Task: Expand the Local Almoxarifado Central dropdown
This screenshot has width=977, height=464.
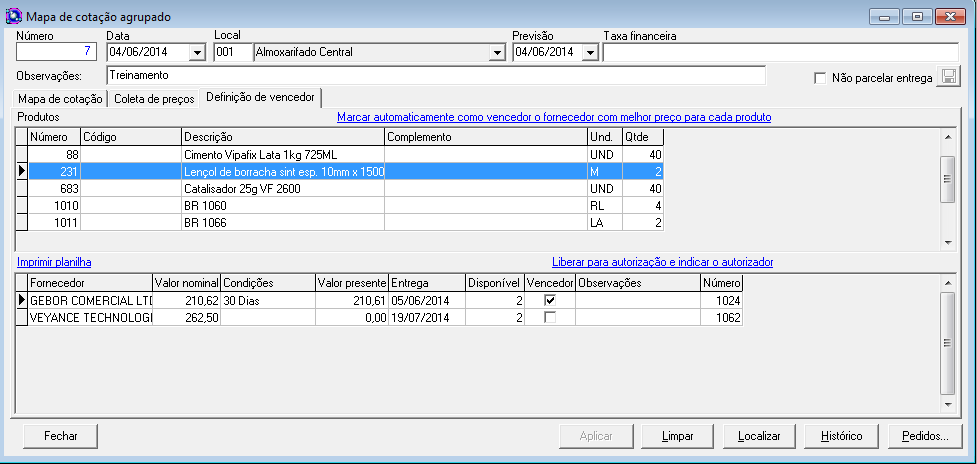Action: click(x=496, y=52)
